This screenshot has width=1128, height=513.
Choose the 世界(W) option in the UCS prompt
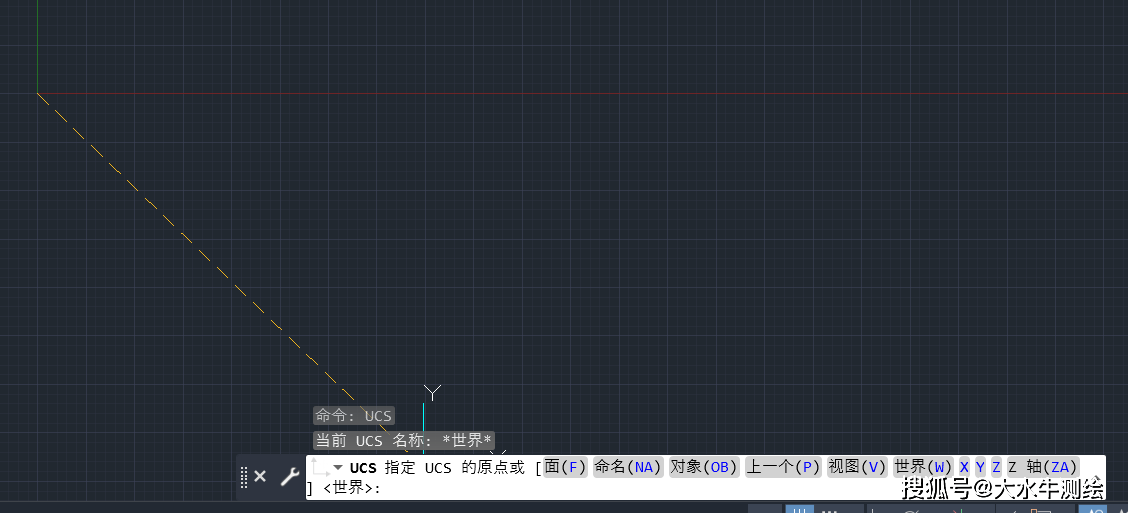pos(923,467)
